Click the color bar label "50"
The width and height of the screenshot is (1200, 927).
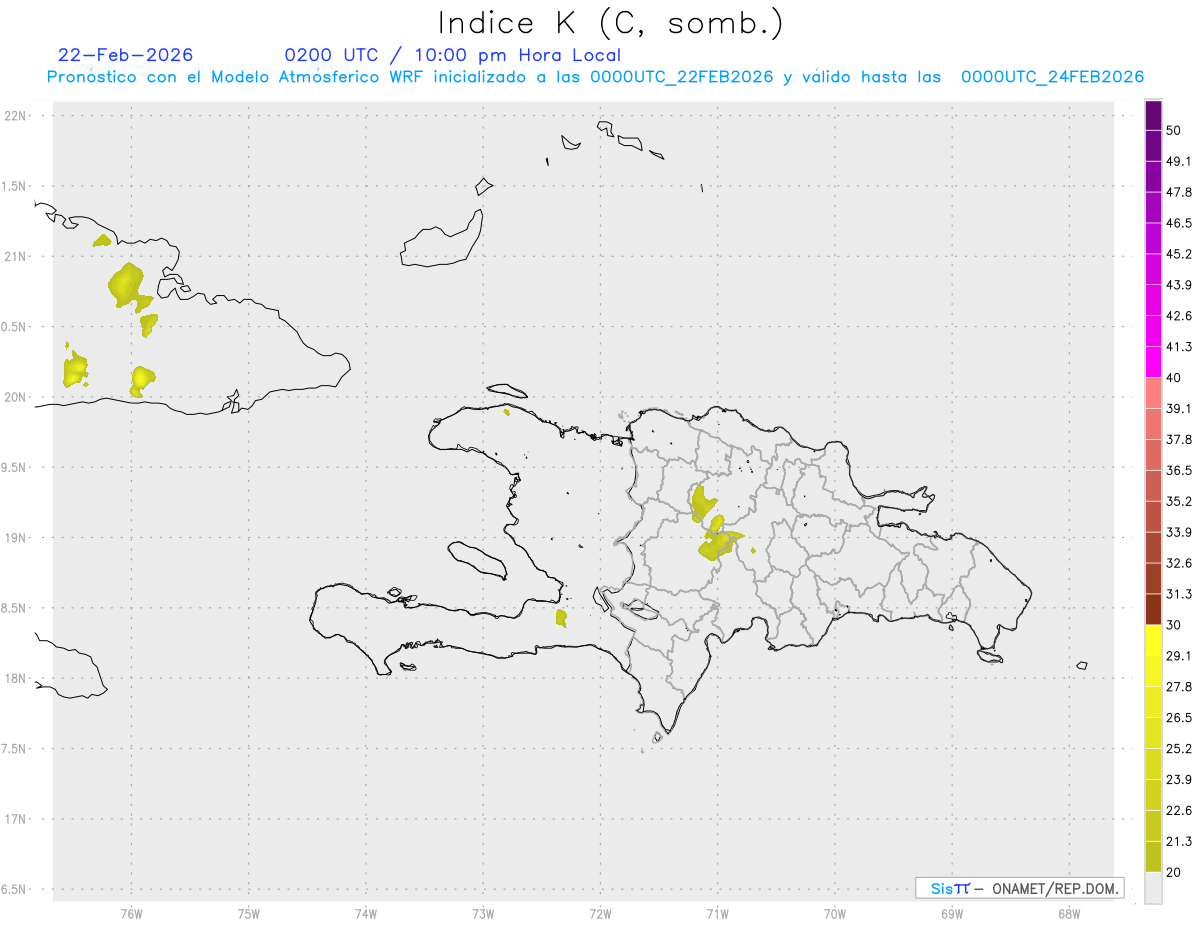tap(1175, 131)
